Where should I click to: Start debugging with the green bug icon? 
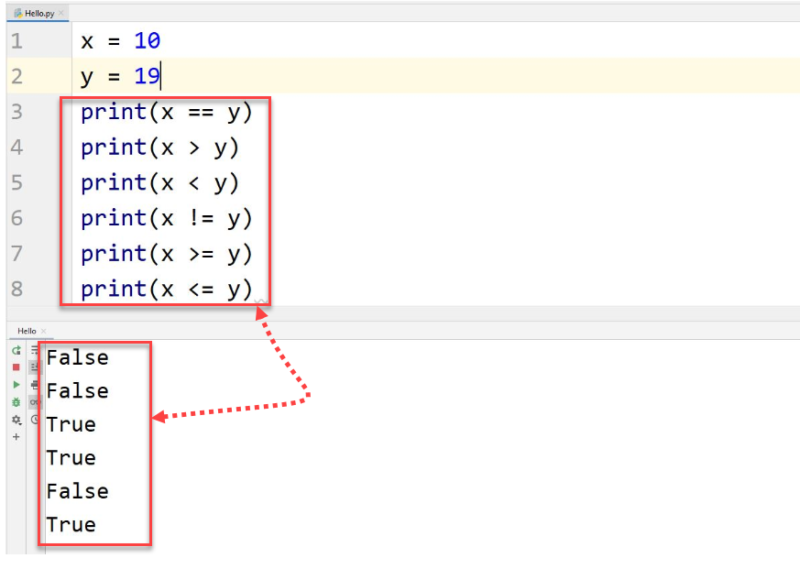[x=16, y=402]
